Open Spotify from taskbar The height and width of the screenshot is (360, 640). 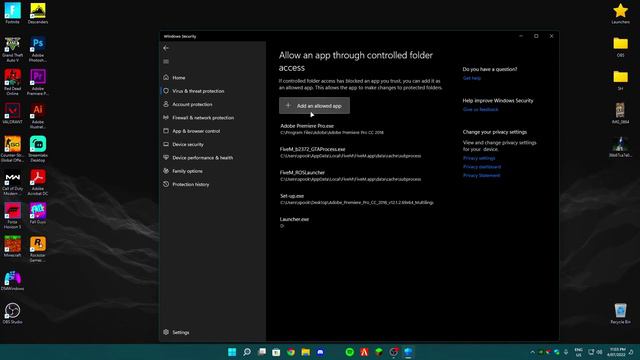pyautogui.click(x=349, y=352)
